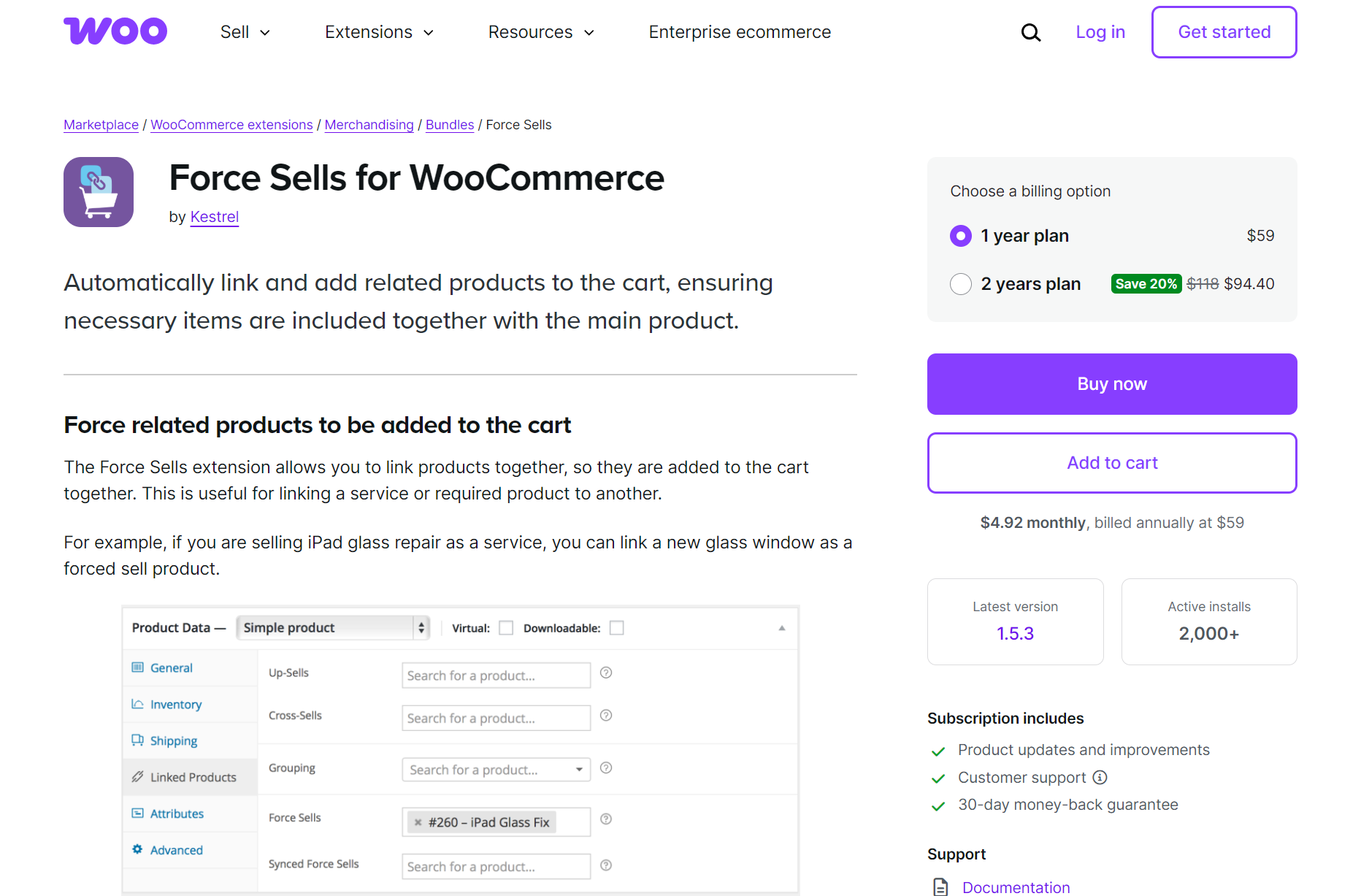Collapse the Product Data panel arrow
The image size is (1361, 896).
click(x=782, y=628)
